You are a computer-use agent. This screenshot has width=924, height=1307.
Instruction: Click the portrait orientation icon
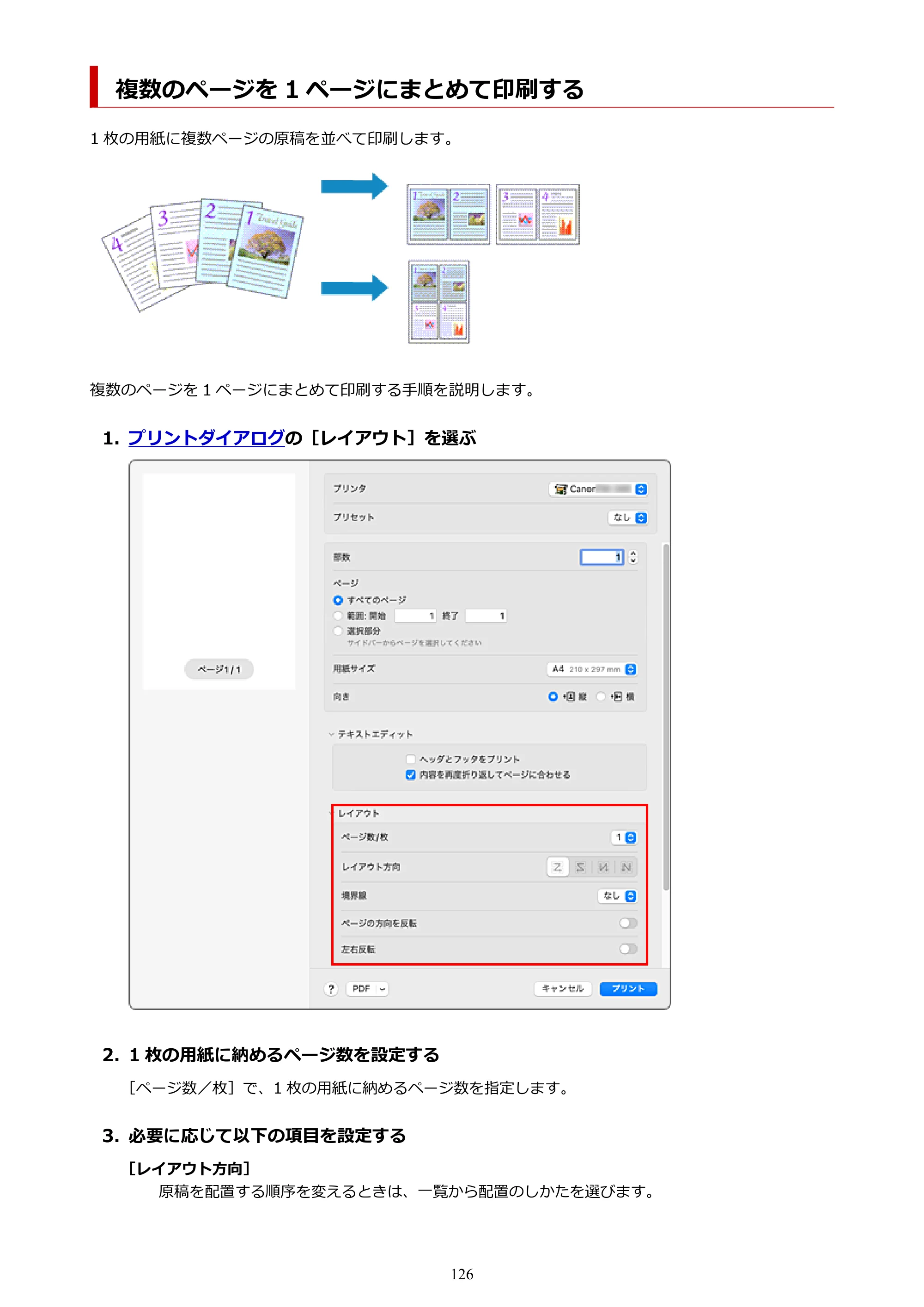click(569, 696)
